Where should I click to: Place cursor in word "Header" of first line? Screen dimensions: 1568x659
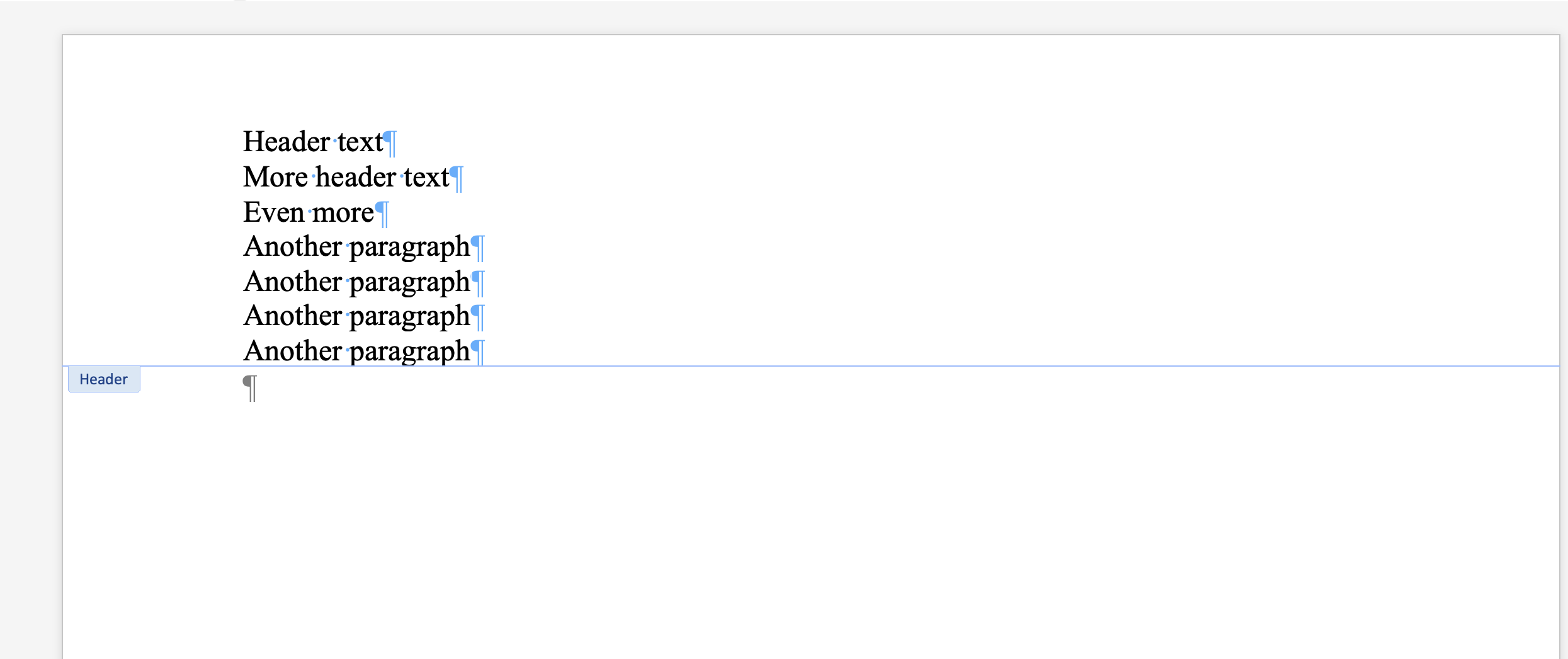point(287,142)
